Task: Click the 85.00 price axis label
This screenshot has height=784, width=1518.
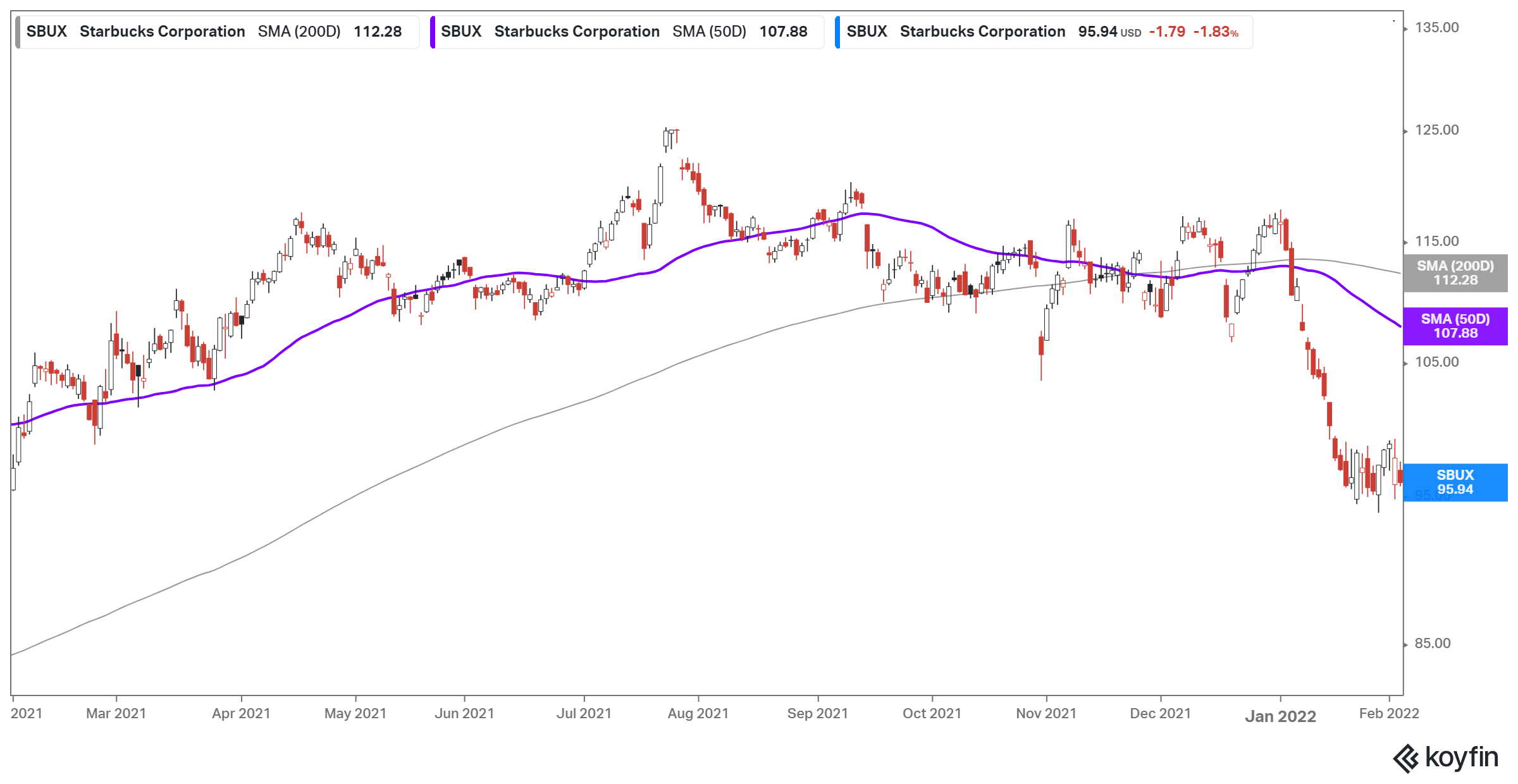Action: click(1433, 644)
